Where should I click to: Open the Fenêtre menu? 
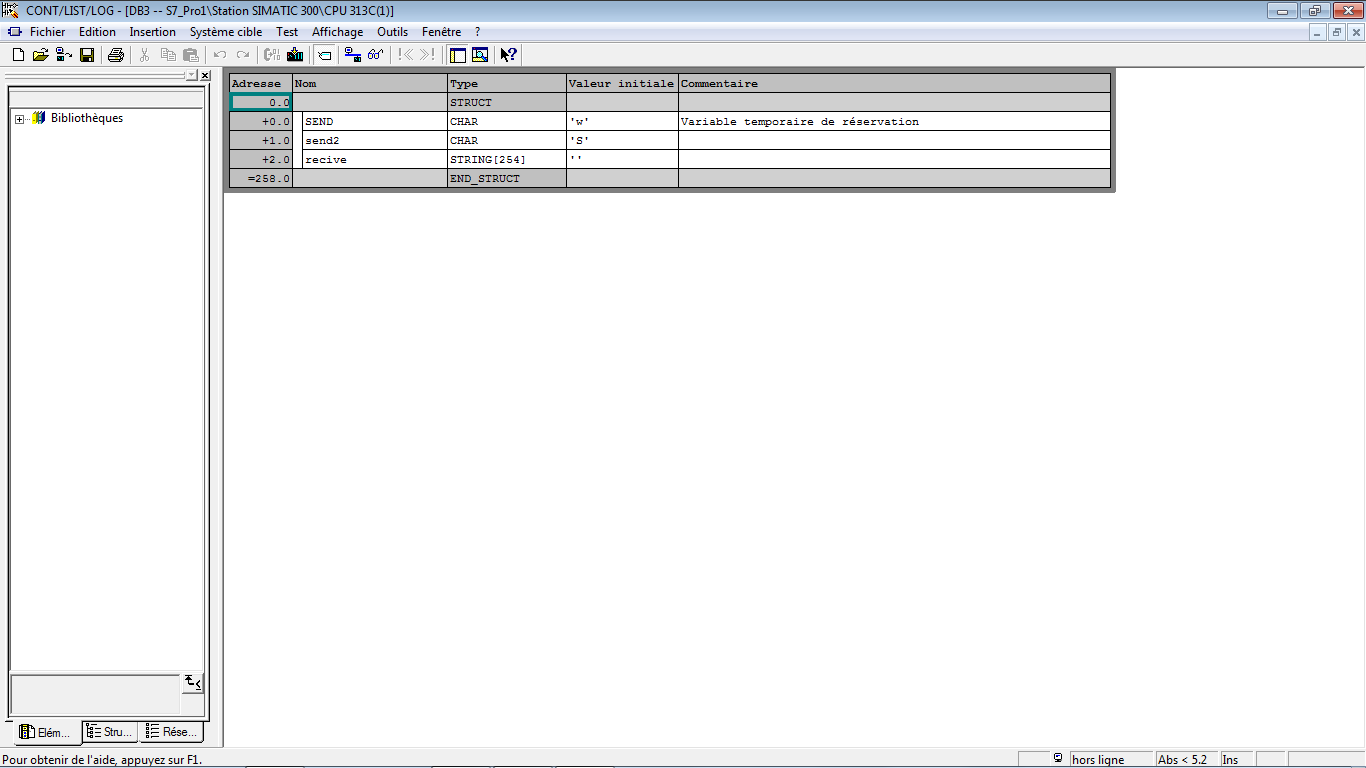point(442,32)
